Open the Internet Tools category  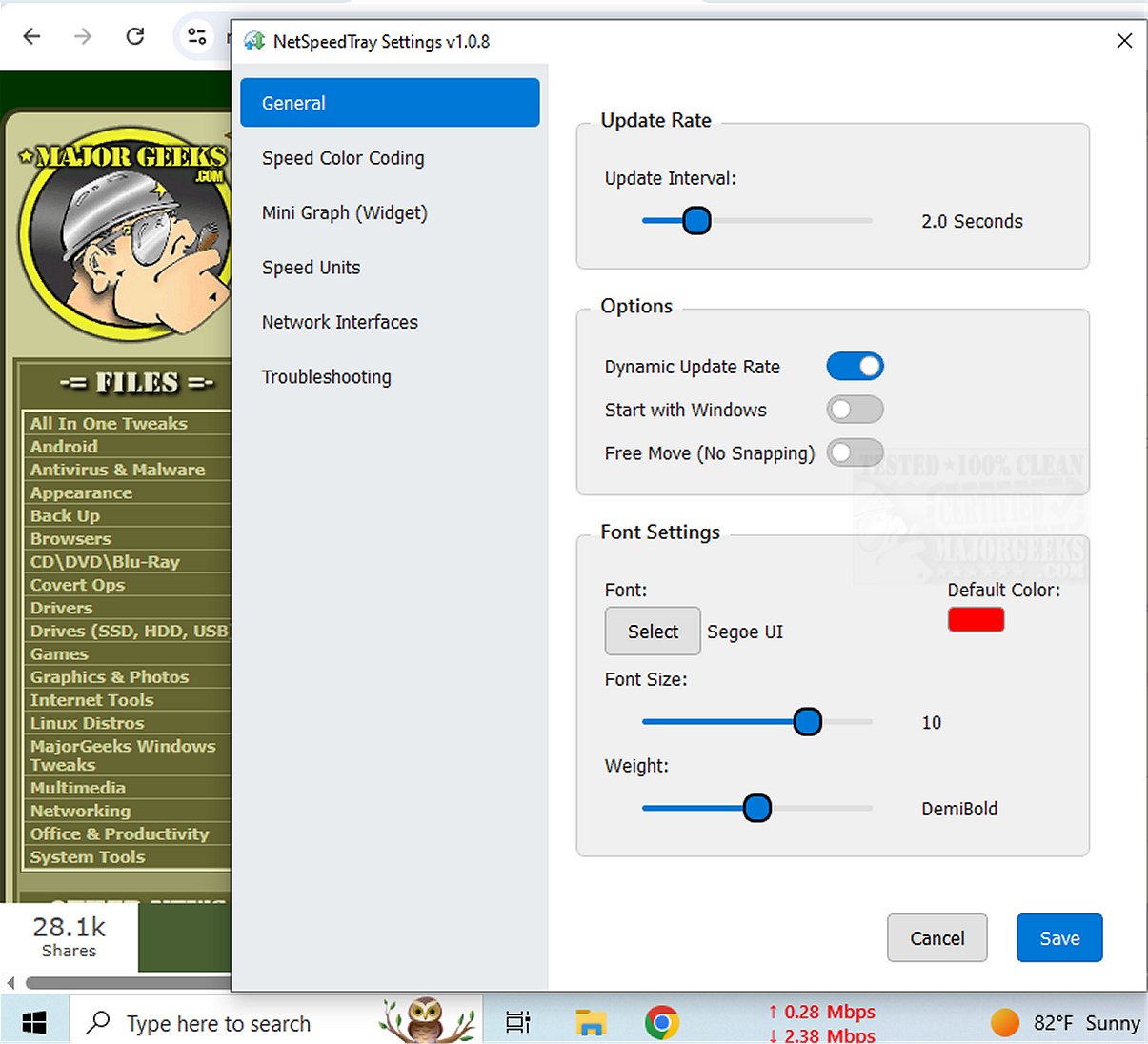coord(91,700)
